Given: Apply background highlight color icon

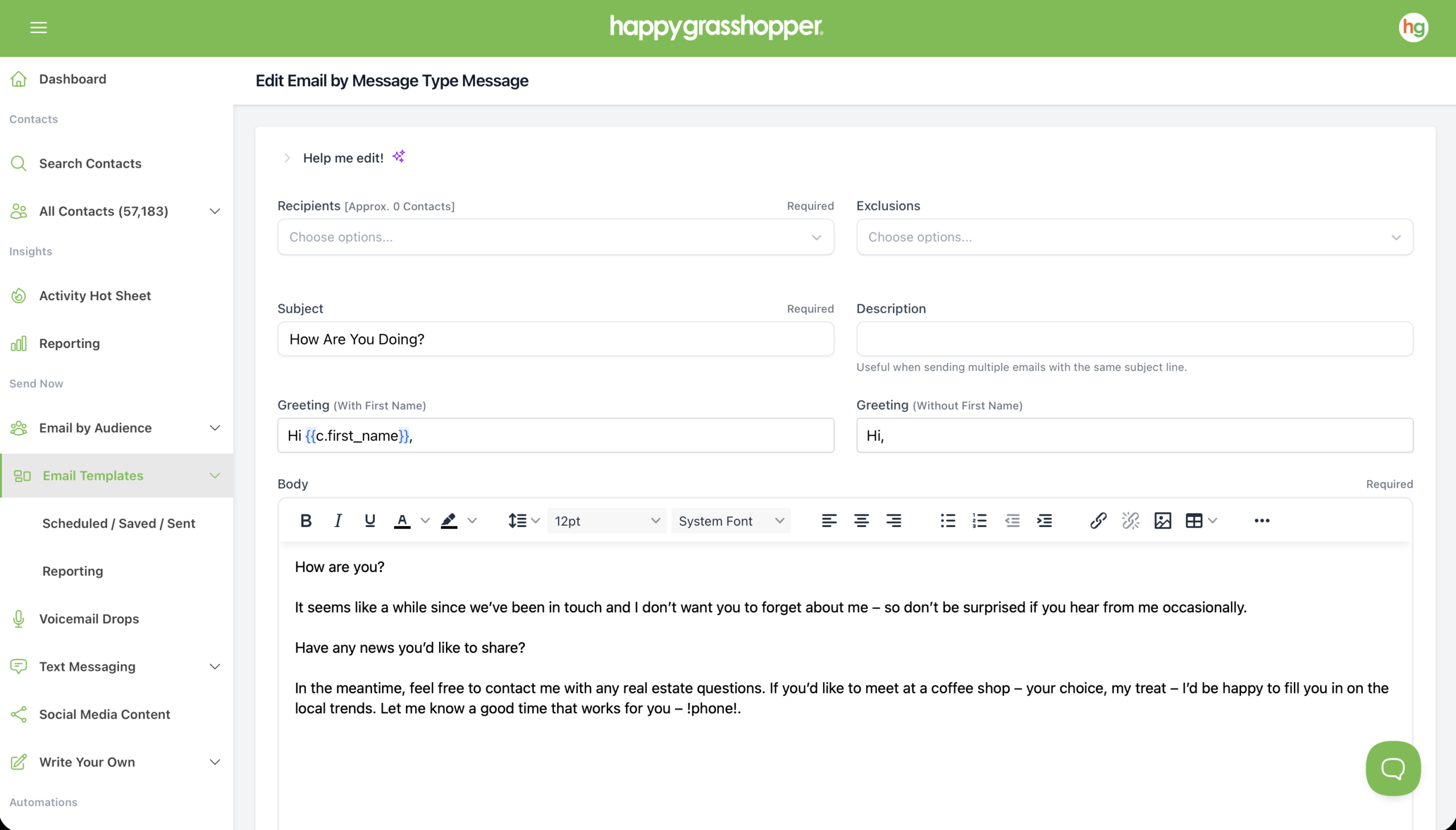Looking at the screenshot, I should 449,521.
